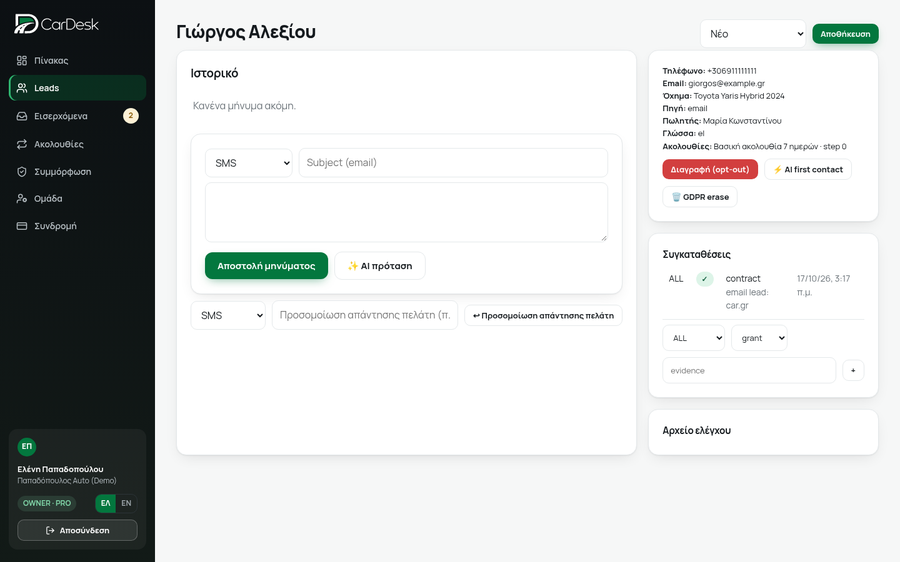Click the ΕΠ user avatar
The image size is (900, 562).
27,446
